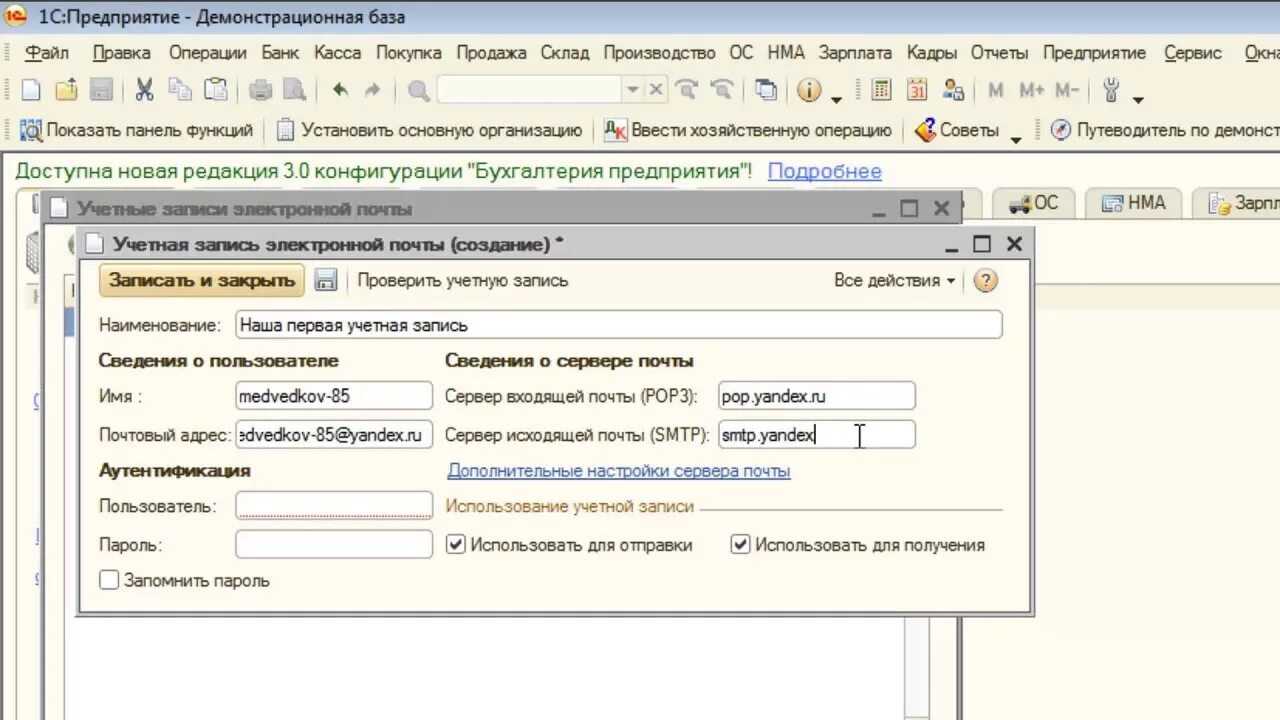
Task: Expand dropdown arrow beside Tools wrench icon
Action: 1138,99
